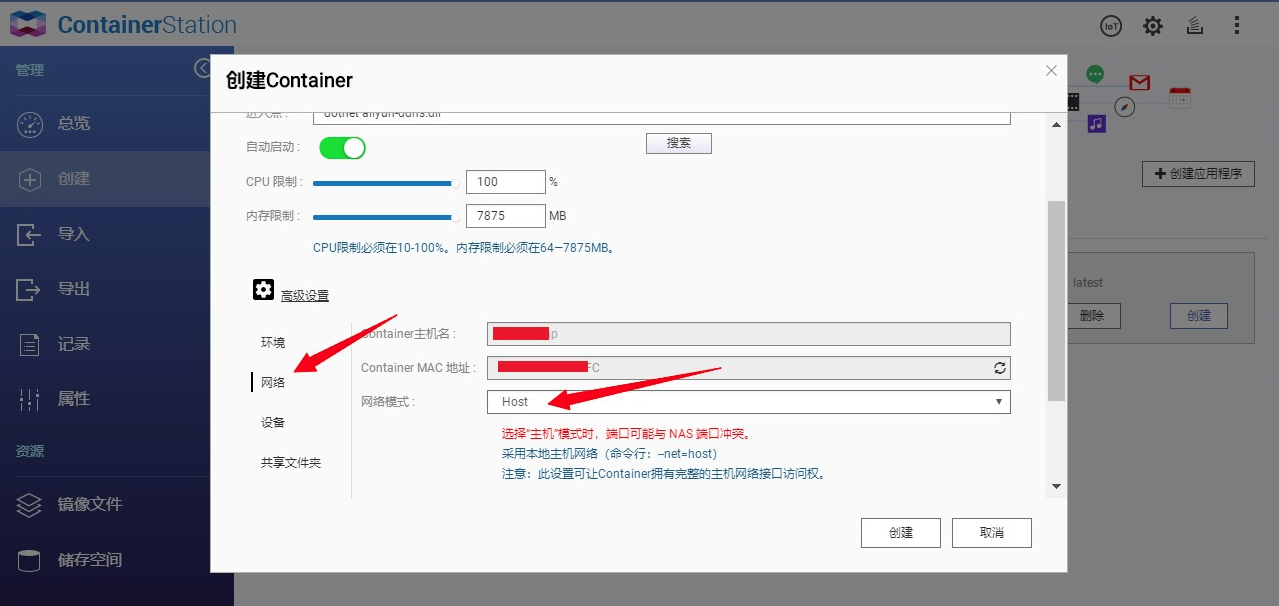The width and height of the screenshot is (1279, 606).
Task: Select 导出 in the sidebar
Action: 74,289
